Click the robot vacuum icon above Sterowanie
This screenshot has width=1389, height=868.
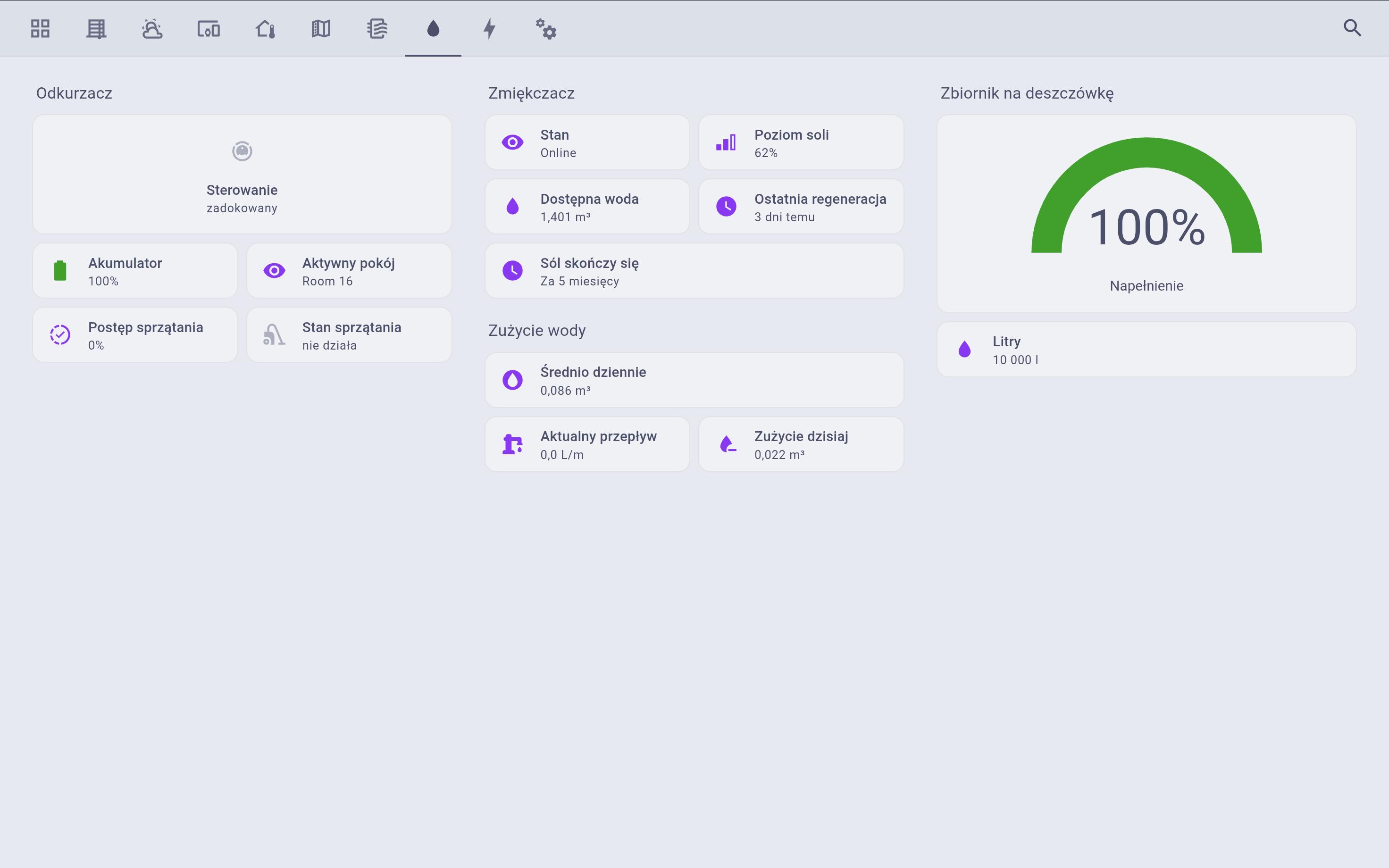click(x=242, y=151)
